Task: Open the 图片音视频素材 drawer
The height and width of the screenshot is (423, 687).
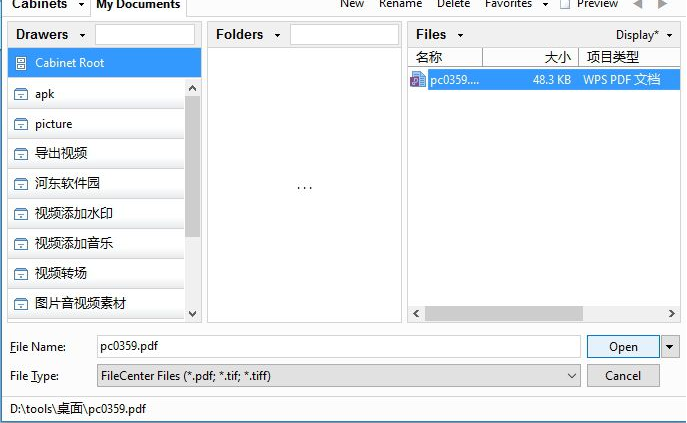Action: [96, 303]
